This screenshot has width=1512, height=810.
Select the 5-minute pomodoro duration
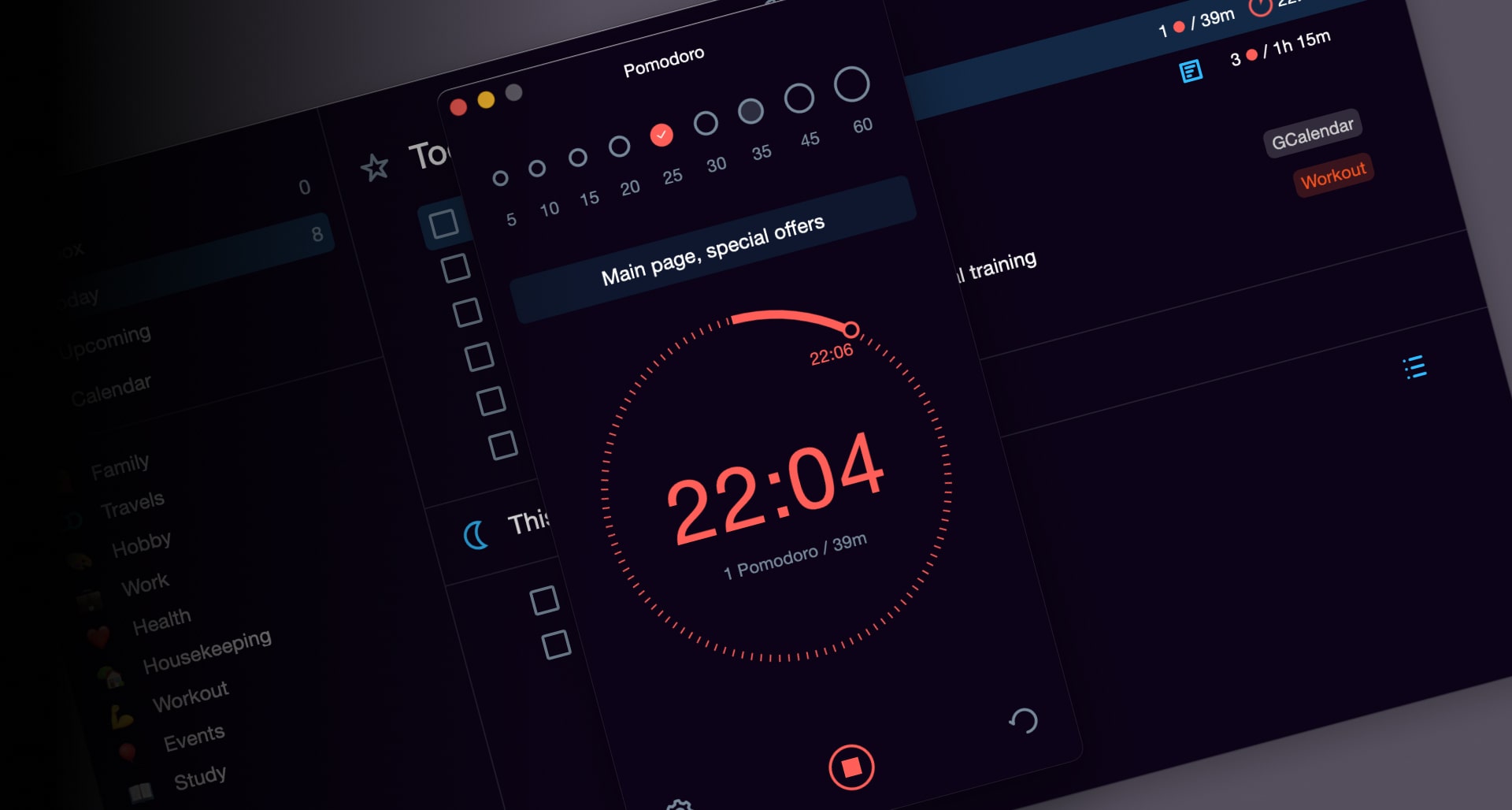pyautogui.click(x=502, y=178)
